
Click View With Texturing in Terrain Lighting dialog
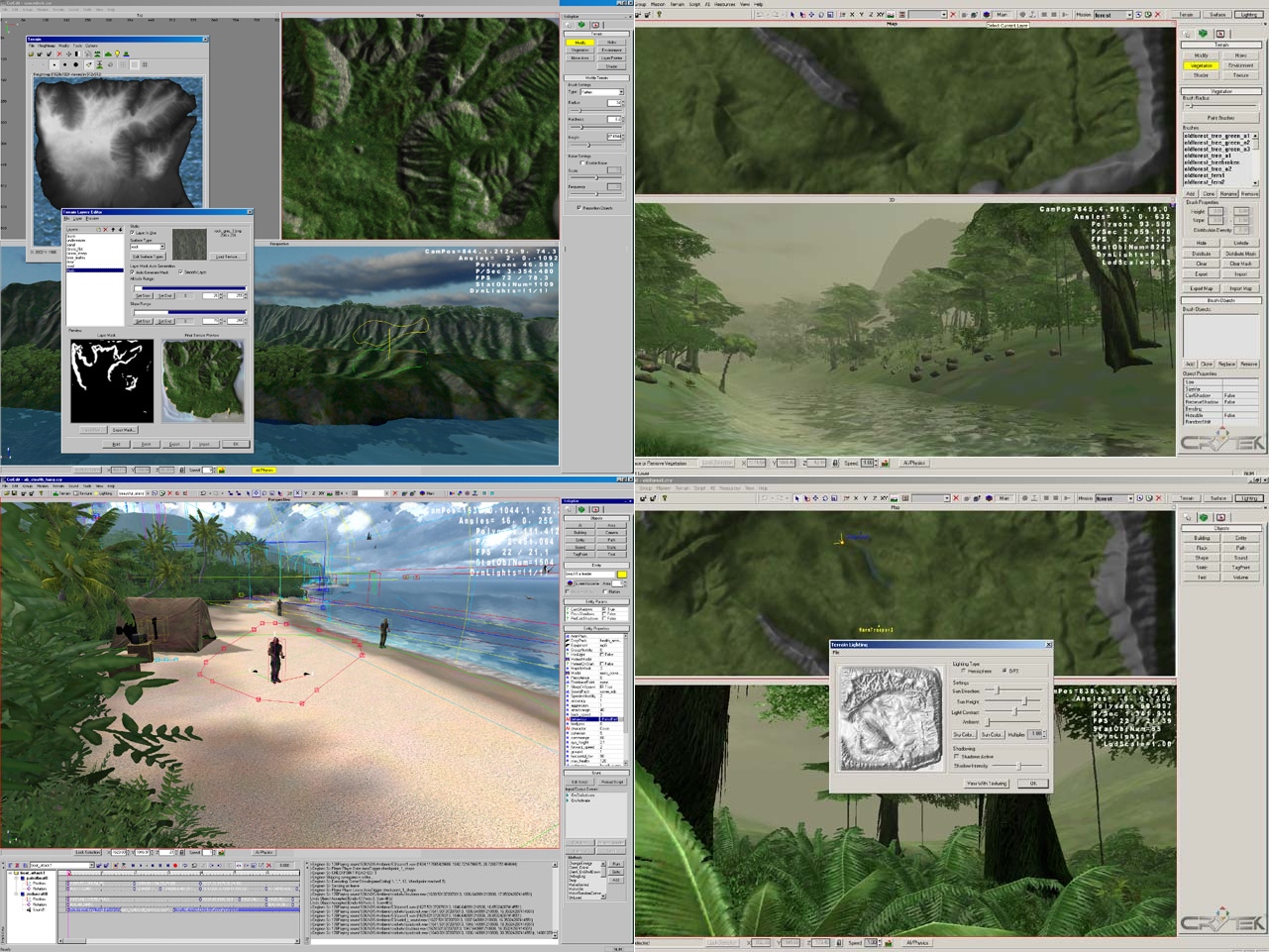coord(987,784)
